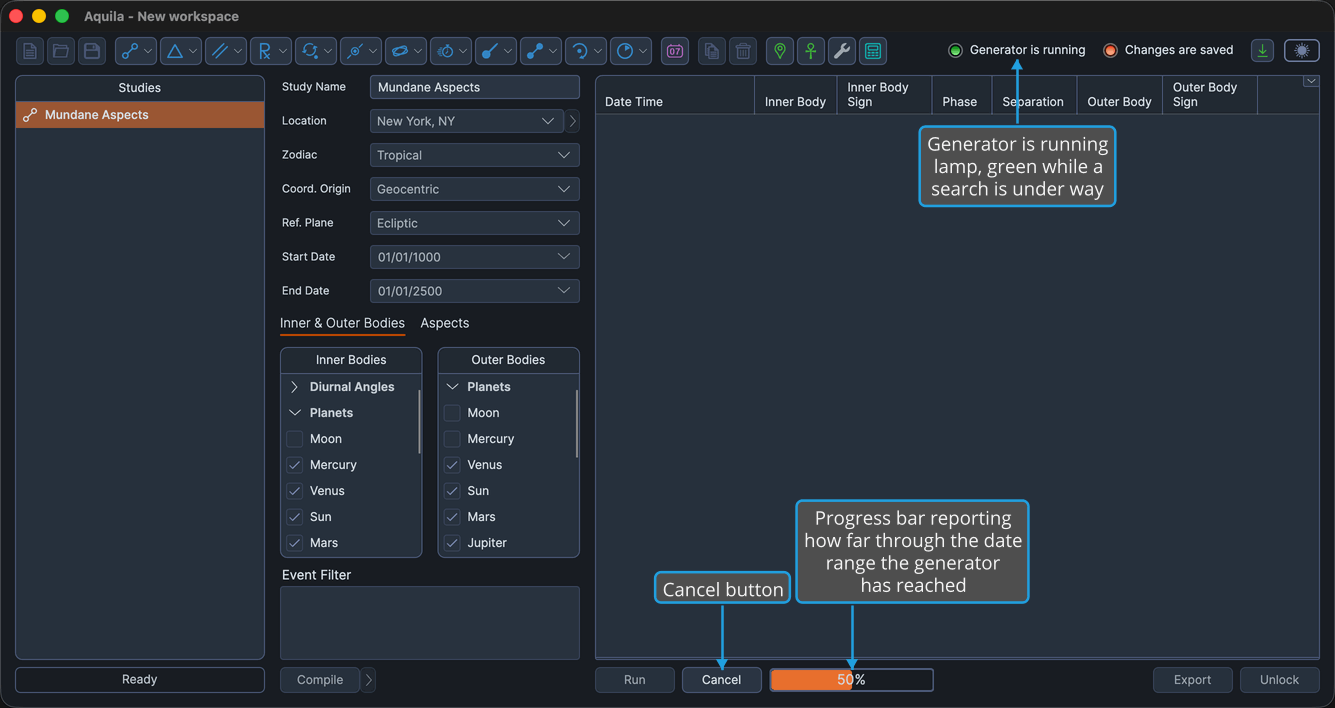Image resolution: width=1335 pixels, height=708 pixels.
Task: Open settings with the wrench icon
Action: (x=842, y=51)
